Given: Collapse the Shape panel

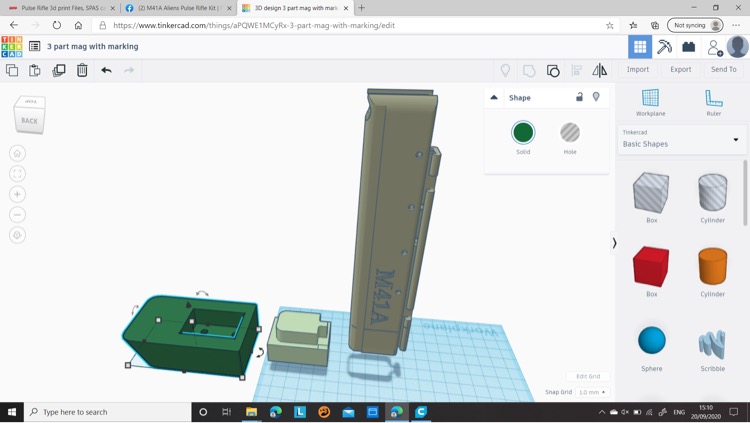Looking at the screenshot, I should click(x=494, y=98).
